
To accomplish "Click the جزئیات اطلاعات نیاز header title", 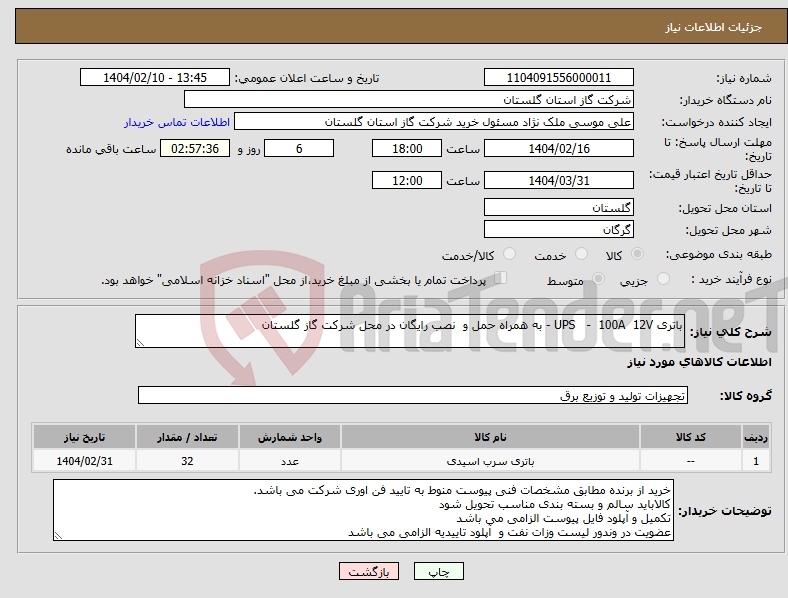I will 713,27.
